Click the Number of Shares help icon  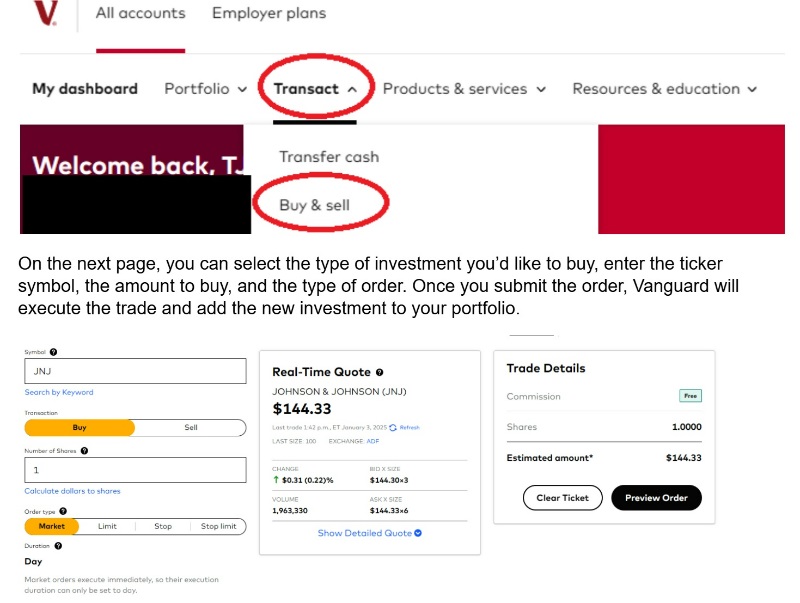[x=84, y=451]
